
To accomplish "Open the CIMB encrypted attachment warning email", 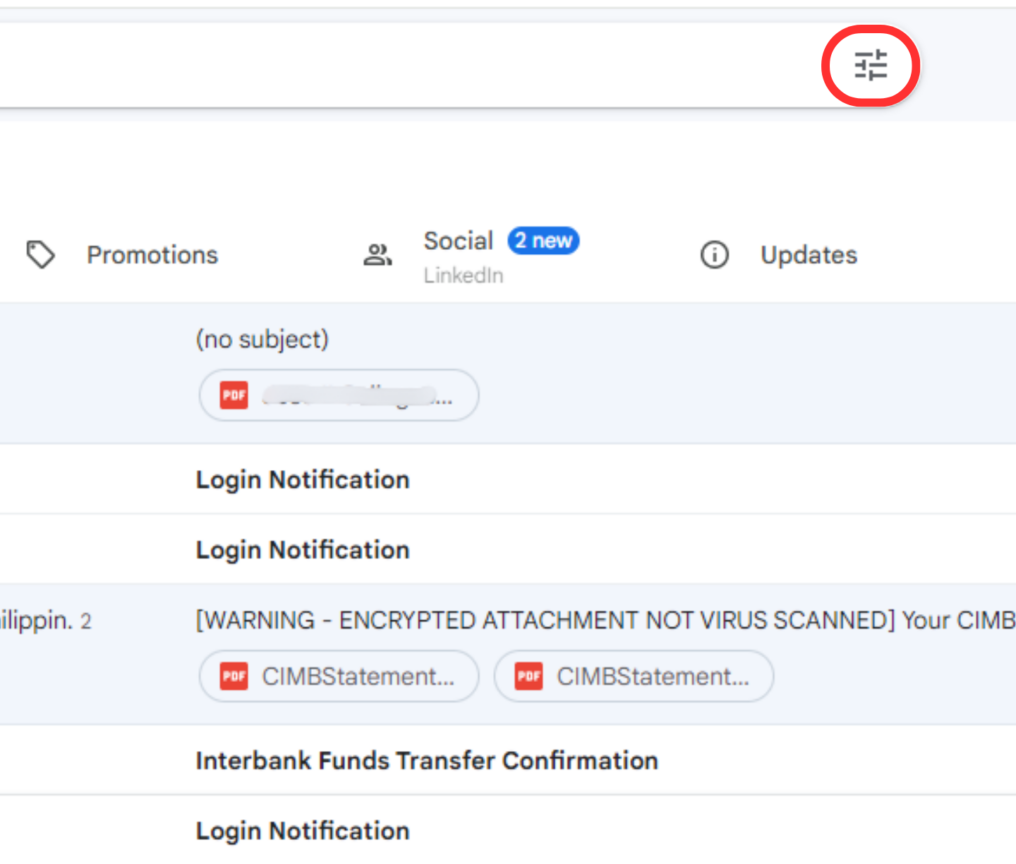I will click(x=500, y=620).
